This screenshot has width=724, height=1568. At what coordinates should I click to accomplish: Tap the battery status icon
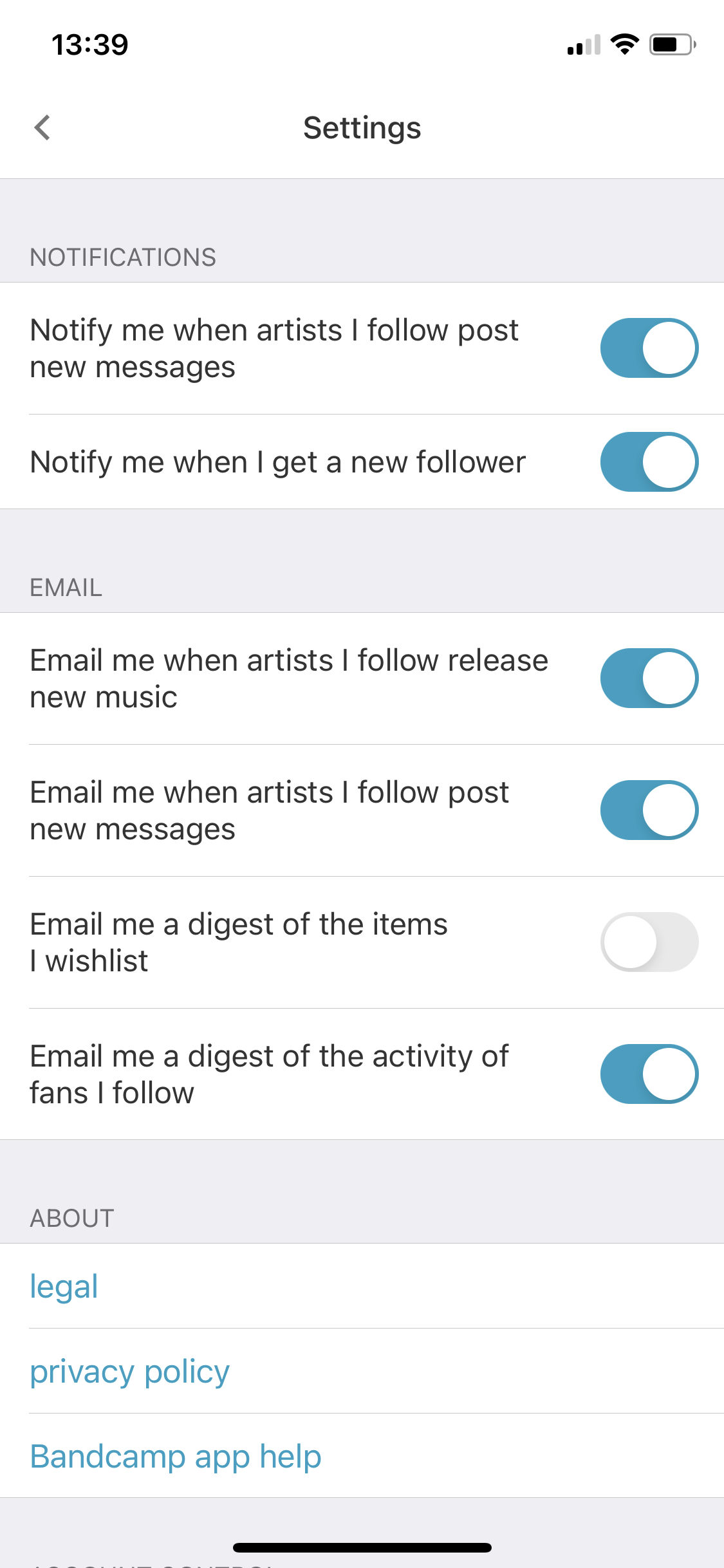click(x=672, y=44)
